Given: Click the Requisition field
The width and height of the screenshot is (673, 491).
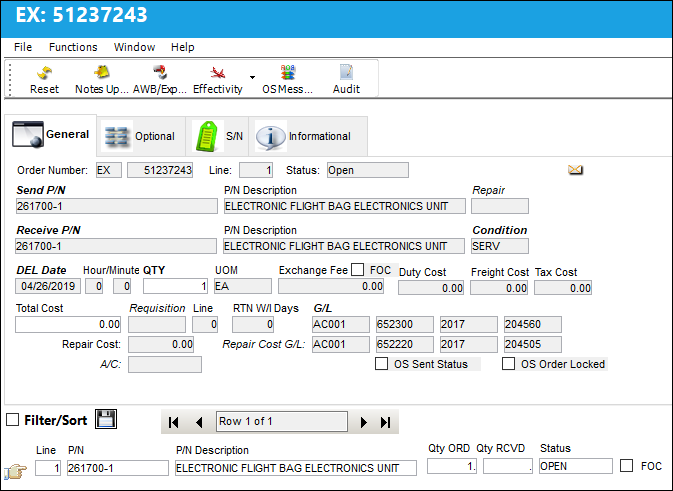Looking at the screenshot, I should point(157,324).
